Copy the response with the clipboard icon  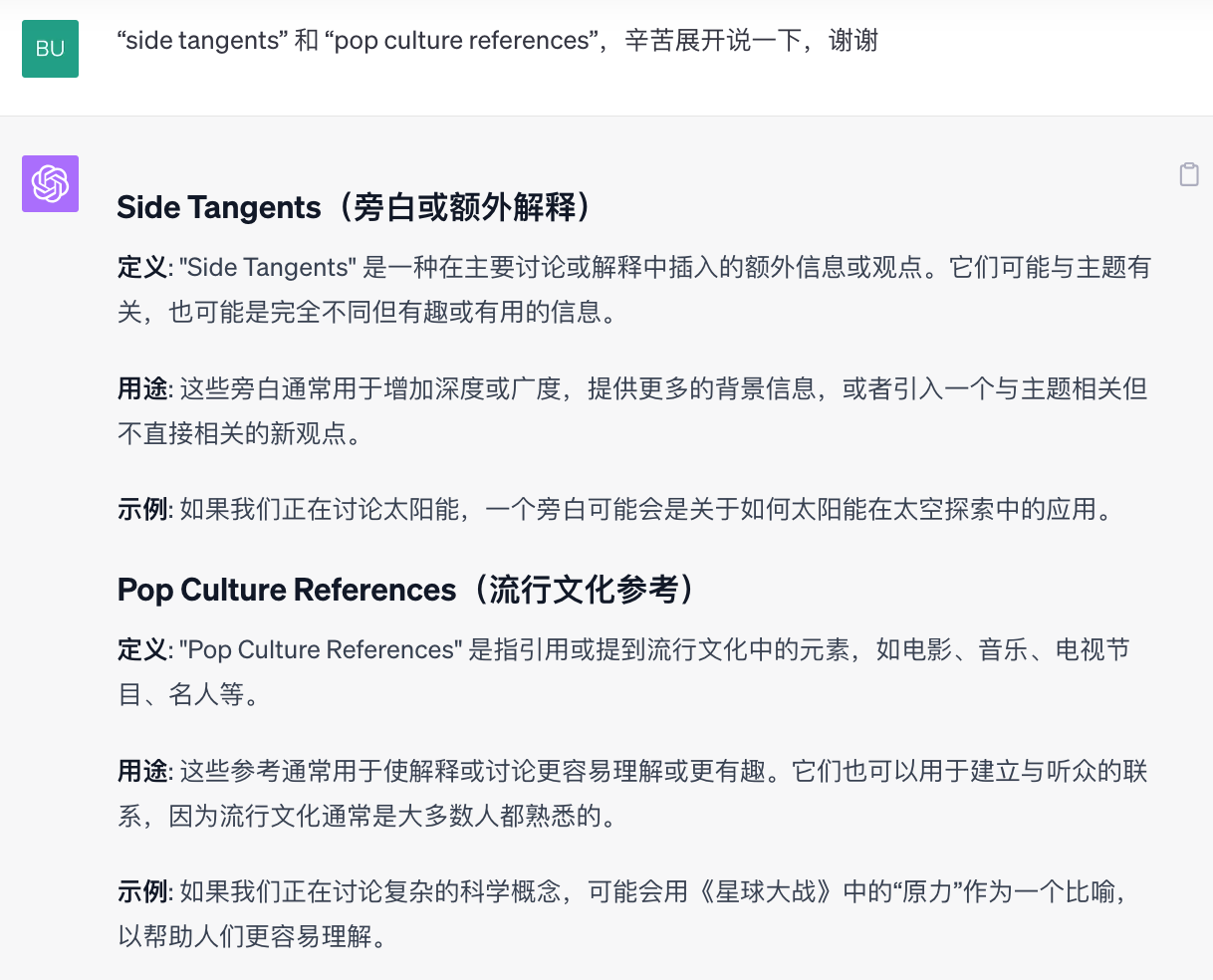(1189, 174)
